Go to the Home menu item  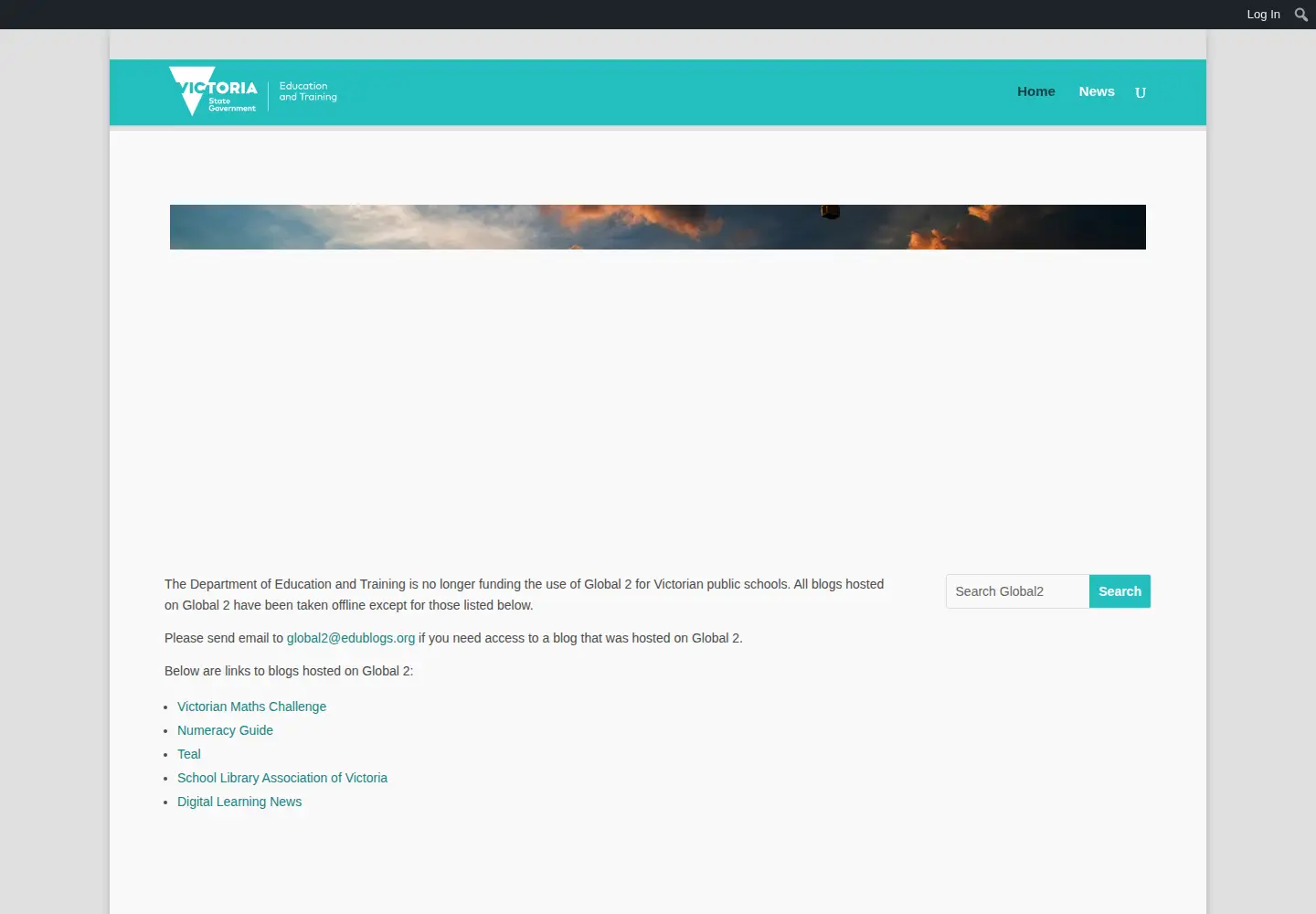1036,91
